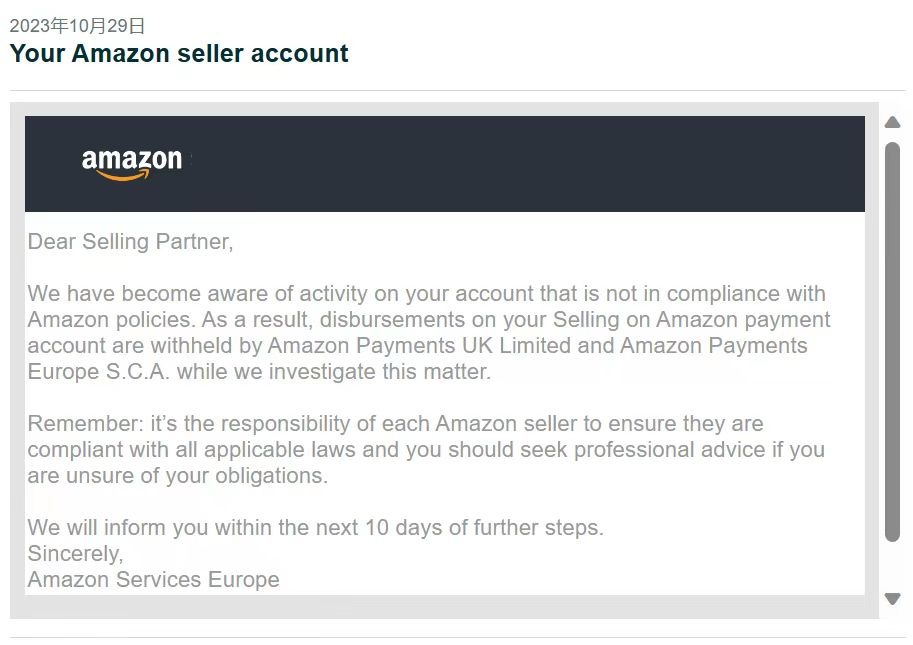Image resolution: width=913 pixels, height=645 pixels.
Task: Click the message scrollbar thumb
Action: pyautogui.click(x=893, y=340)
